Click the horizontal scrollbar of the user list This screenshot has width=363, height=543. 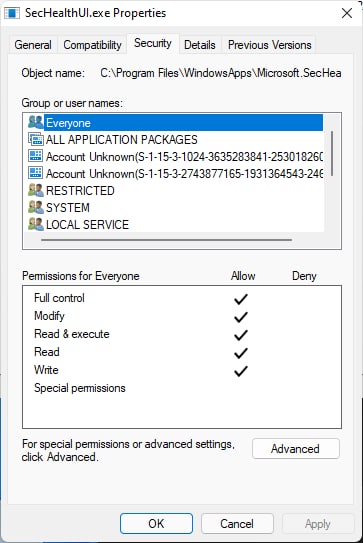pos(167,240)
